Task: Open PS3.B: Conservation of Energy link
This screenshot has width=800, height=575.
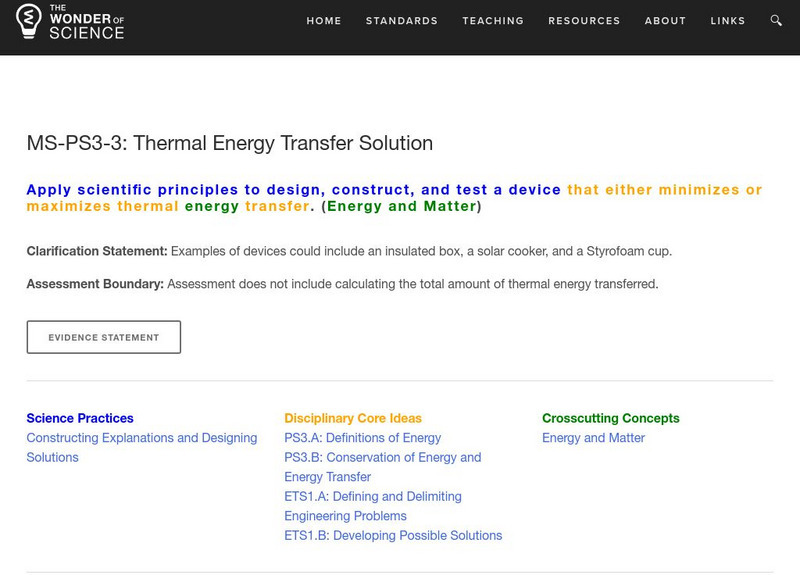Action: [x=382, y=457]
